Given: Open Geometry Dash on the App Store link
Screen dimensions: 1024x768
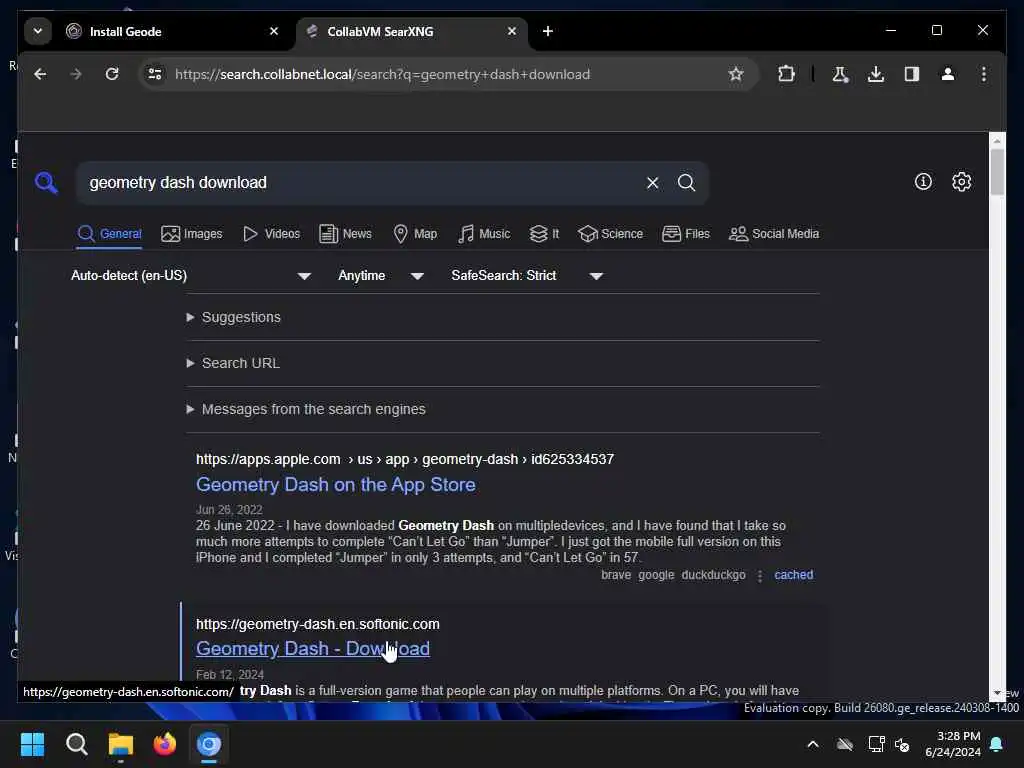Looking at the screenshot, I should (336, 485).
